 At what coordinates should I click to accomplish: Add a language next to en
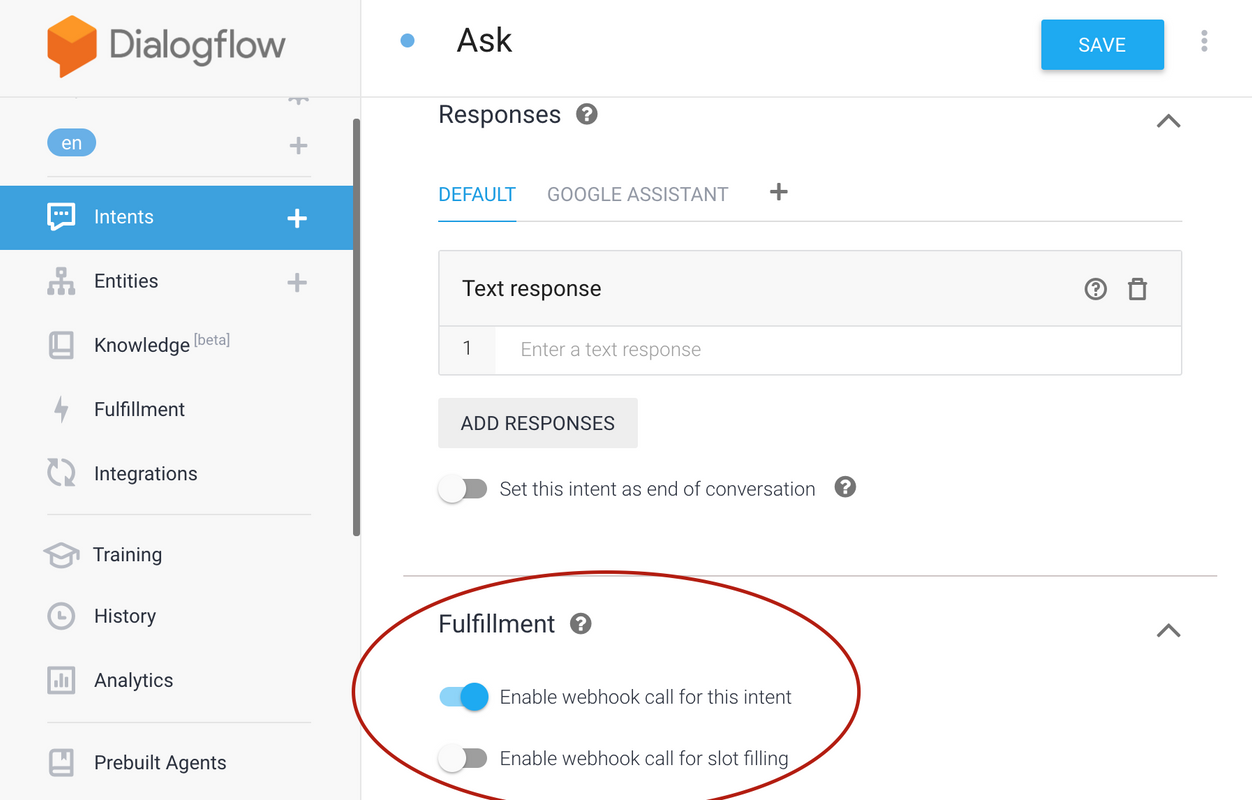click(x=298, y=146)
